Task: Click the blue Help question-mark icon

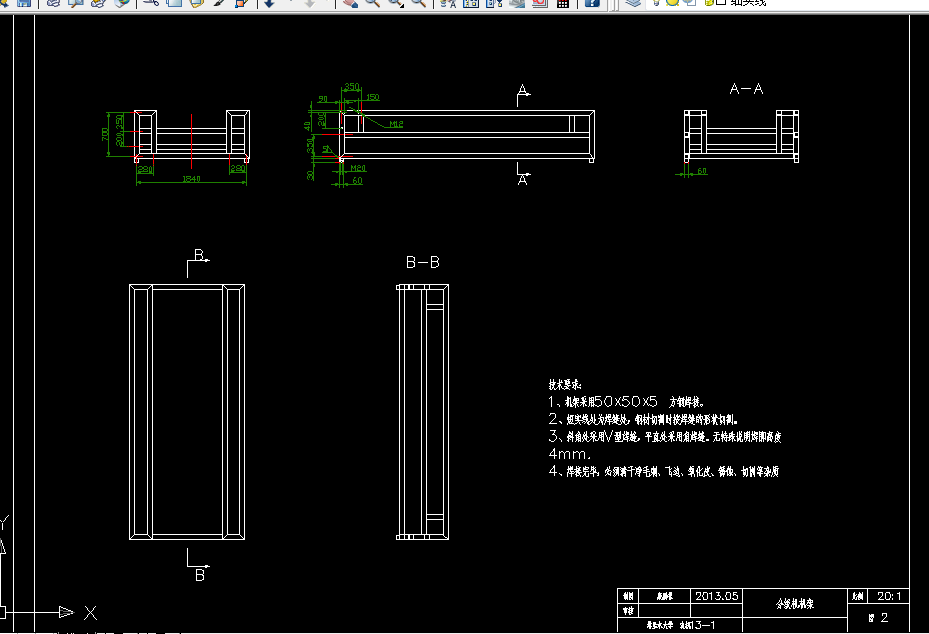Action: (x=592, y=3)
